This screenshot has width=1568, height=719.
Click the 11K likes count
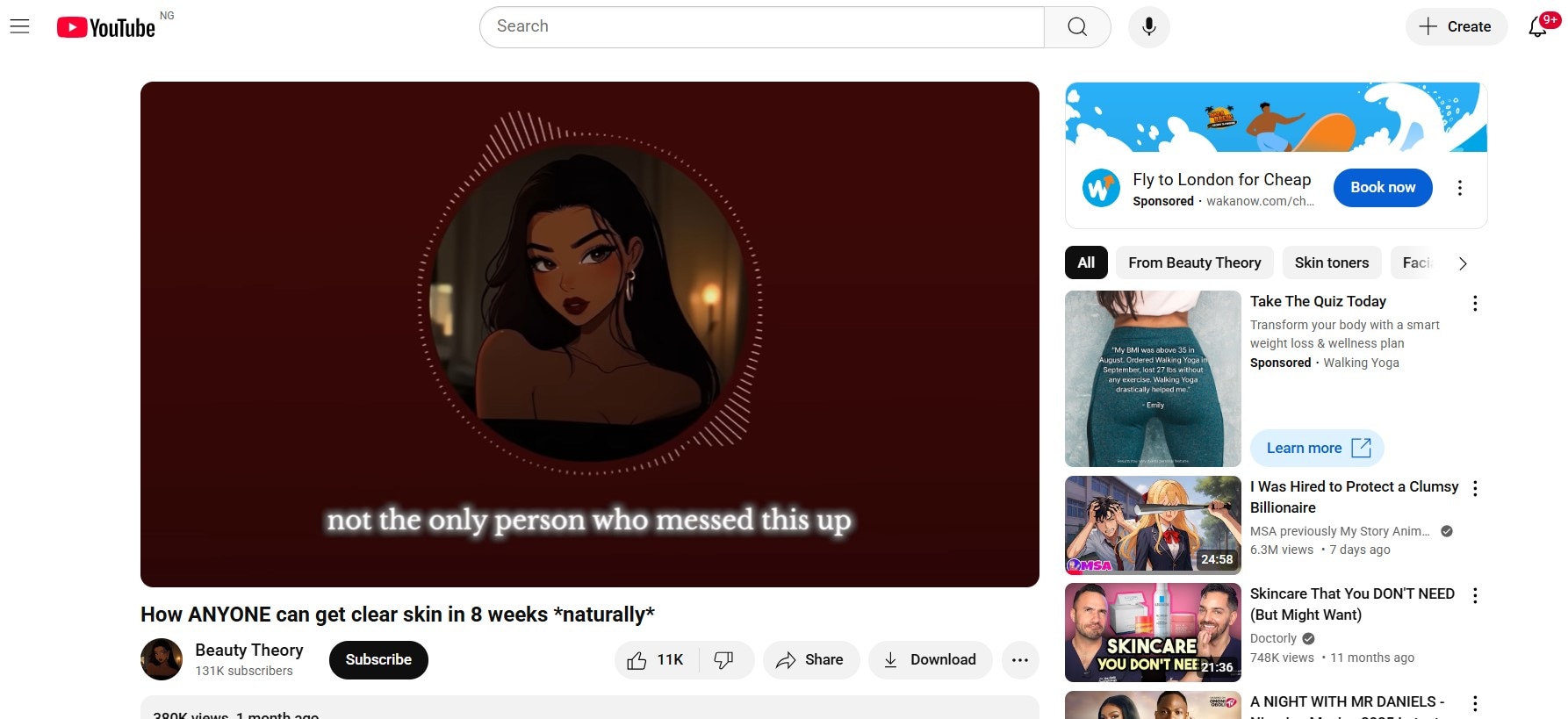pyautogui.click(x=670, y=660)
